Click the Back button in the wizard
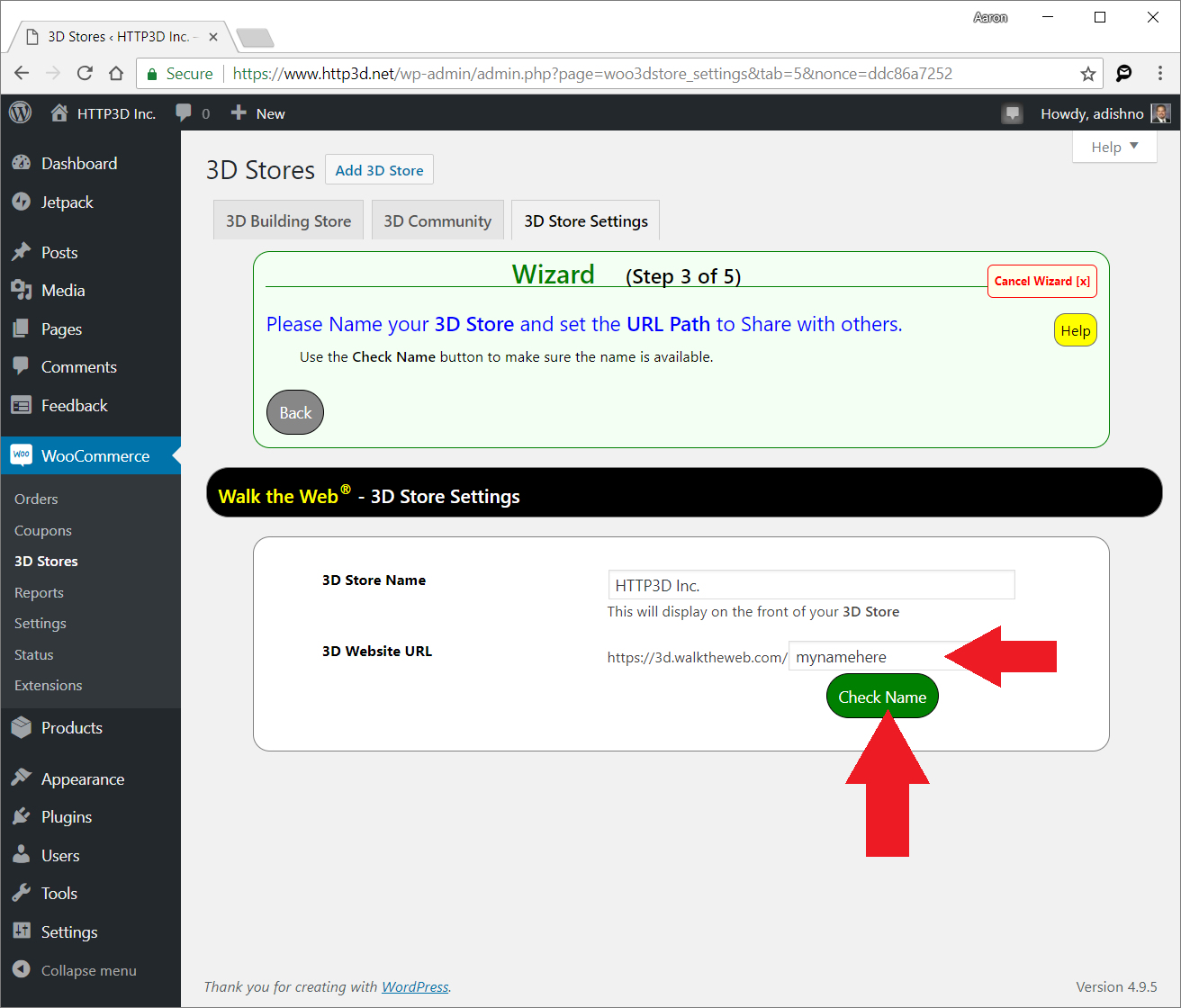1181x1008 pixels. (295, 412)
